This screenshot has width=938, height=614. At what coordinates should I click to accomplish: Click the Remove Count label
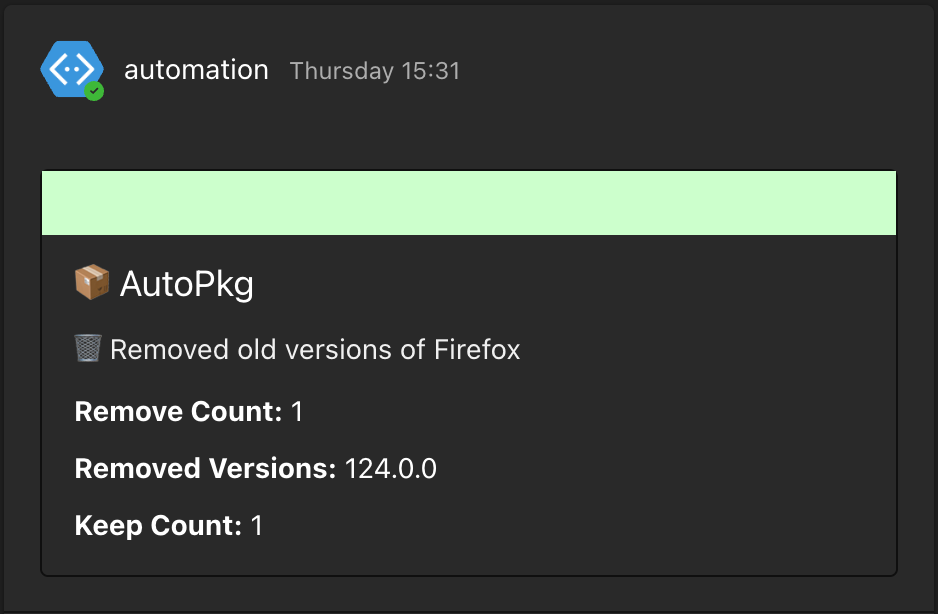(178, 412)
